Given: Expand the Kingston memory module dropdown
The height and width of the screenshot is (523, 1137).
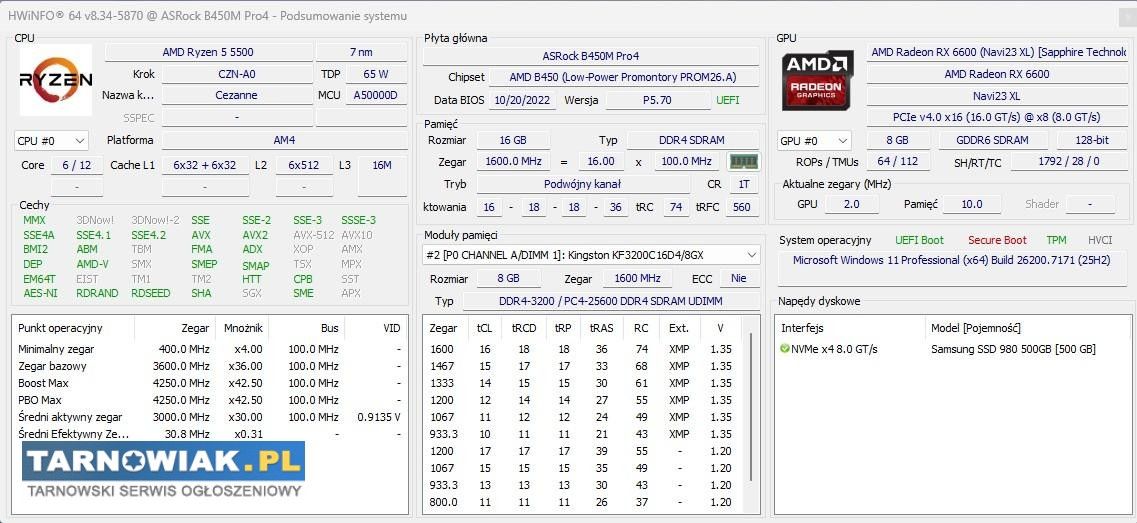Looking at the screenshot, I should click(x=591, y=255).
